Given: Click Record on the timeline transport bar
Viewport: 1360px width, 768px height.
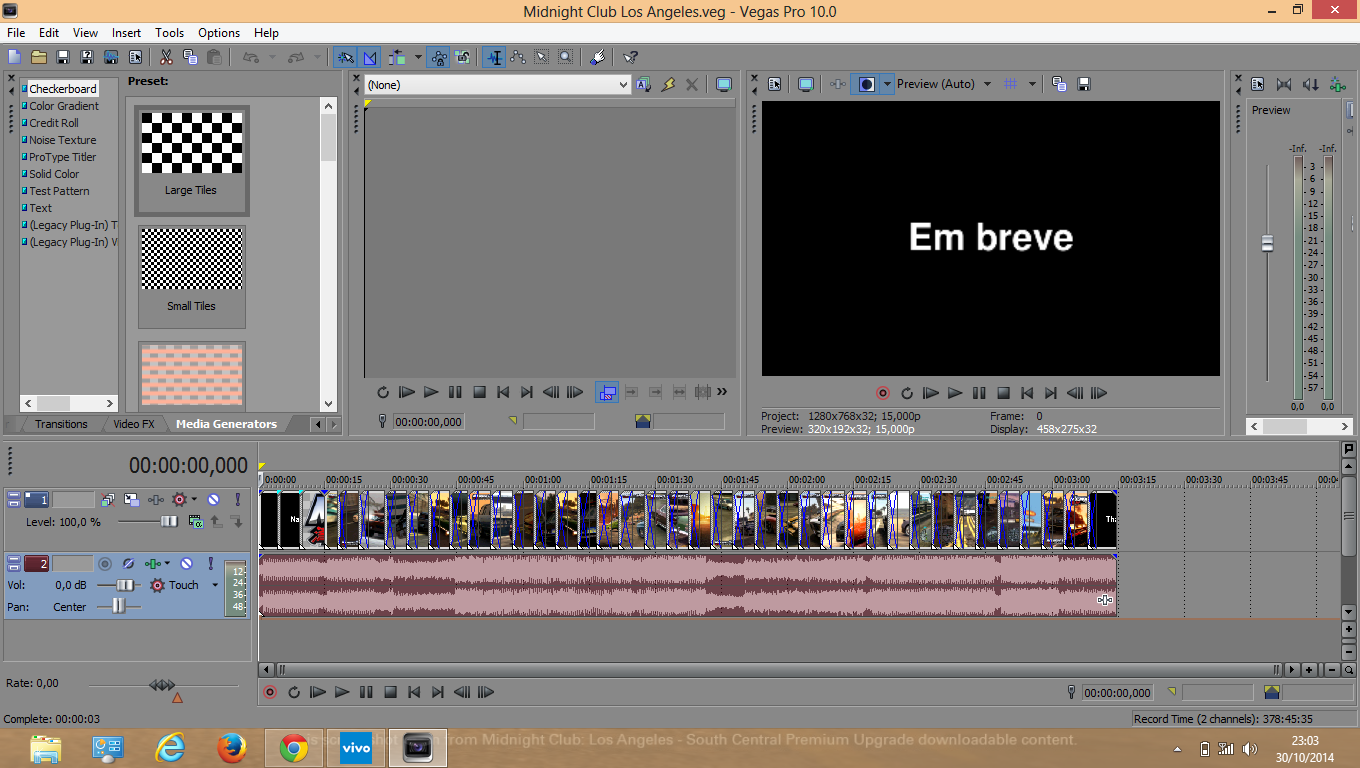Looking at the screenshot, I should coord(269,692).
